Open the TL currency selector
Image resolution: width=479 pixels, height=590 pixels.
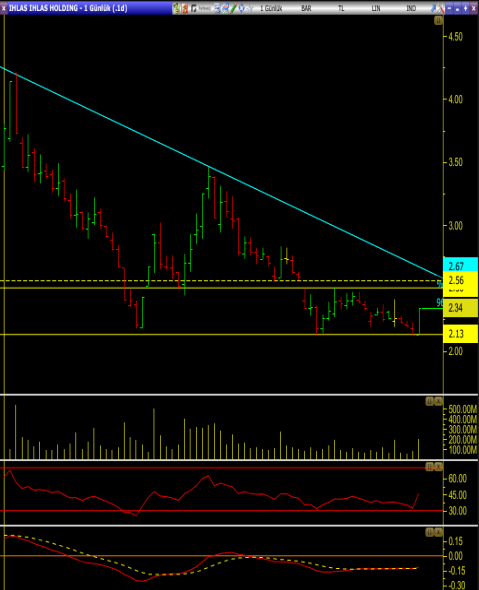coord(341,8)
